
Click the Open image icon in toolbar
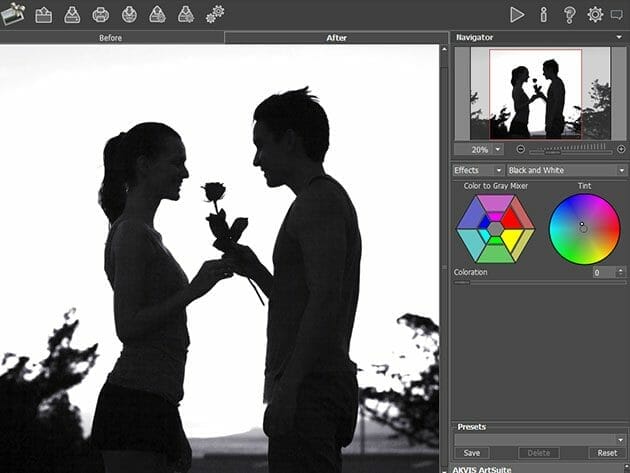tap(43, 14)
